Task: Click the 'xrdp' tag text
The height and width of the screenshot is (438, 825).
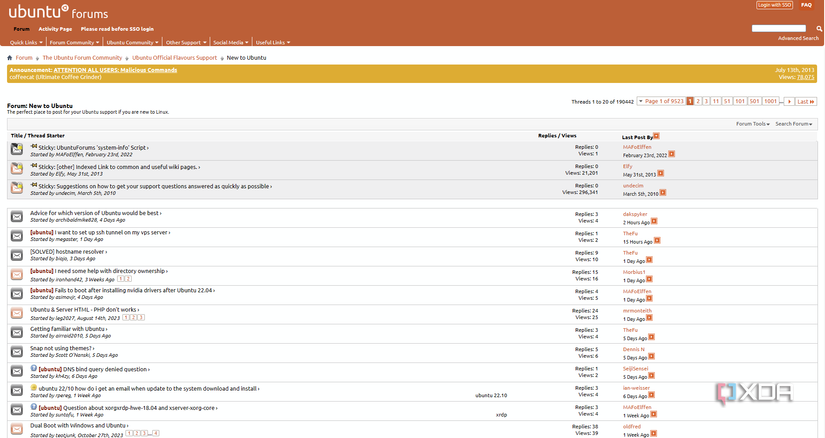Action: 501,415
